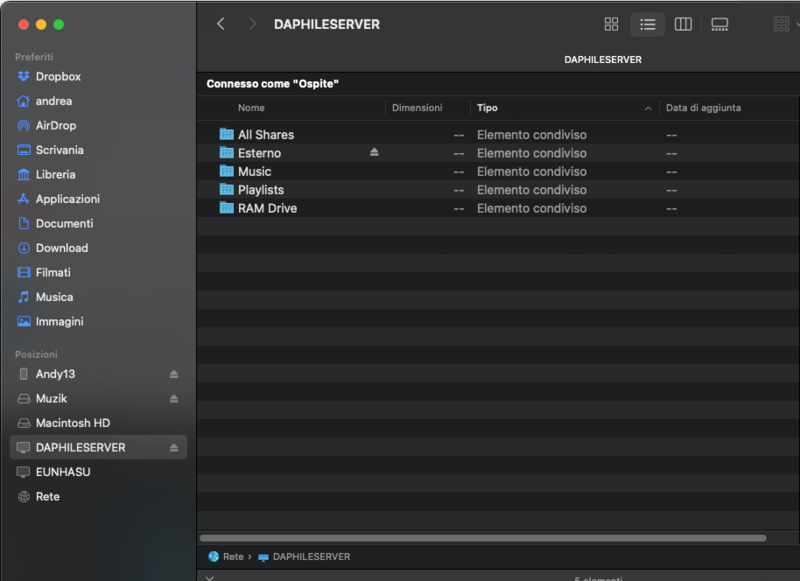Switch to icon grid view

[611, 24]
